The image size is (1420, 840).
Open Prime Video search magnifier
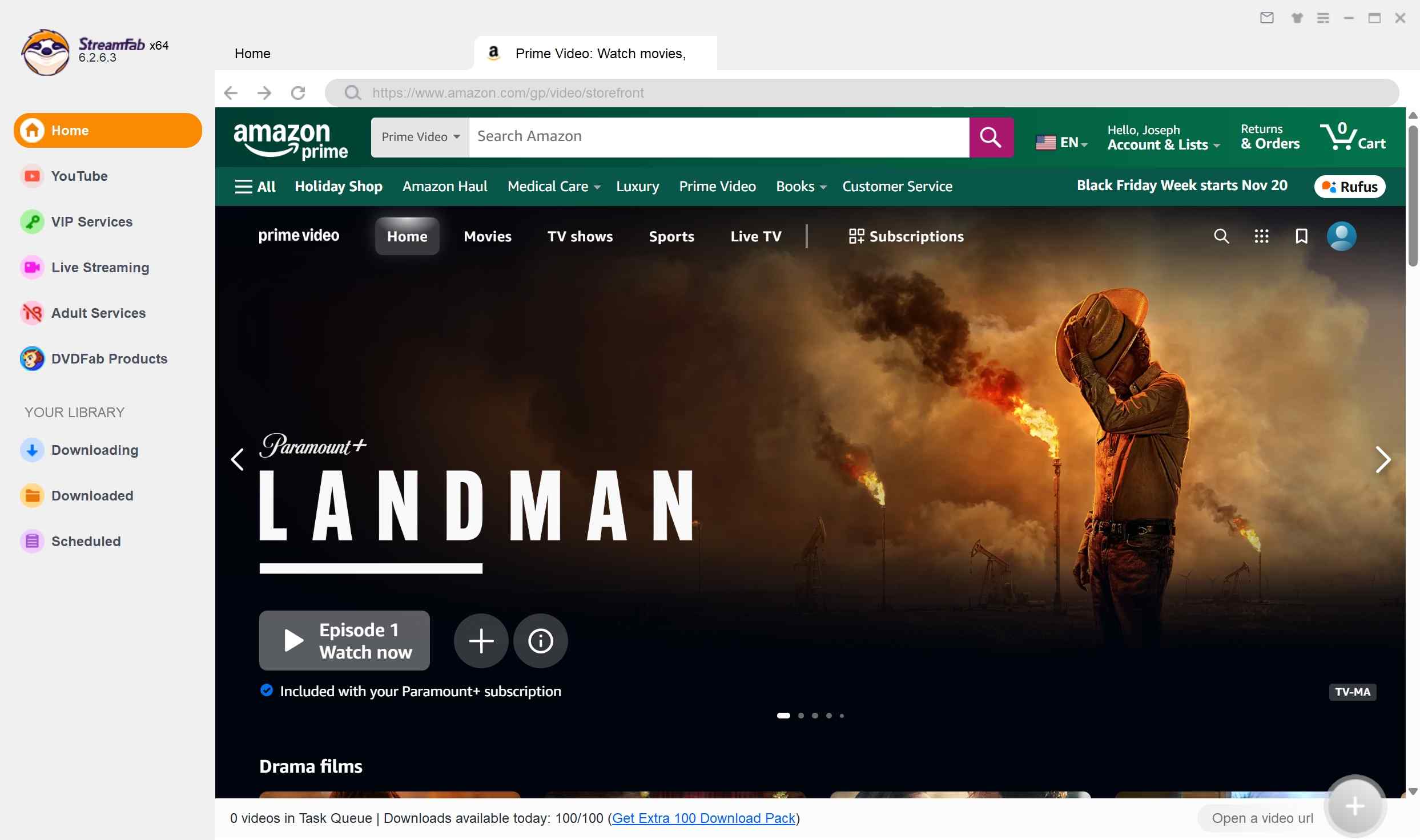(x=1221, y=236)
